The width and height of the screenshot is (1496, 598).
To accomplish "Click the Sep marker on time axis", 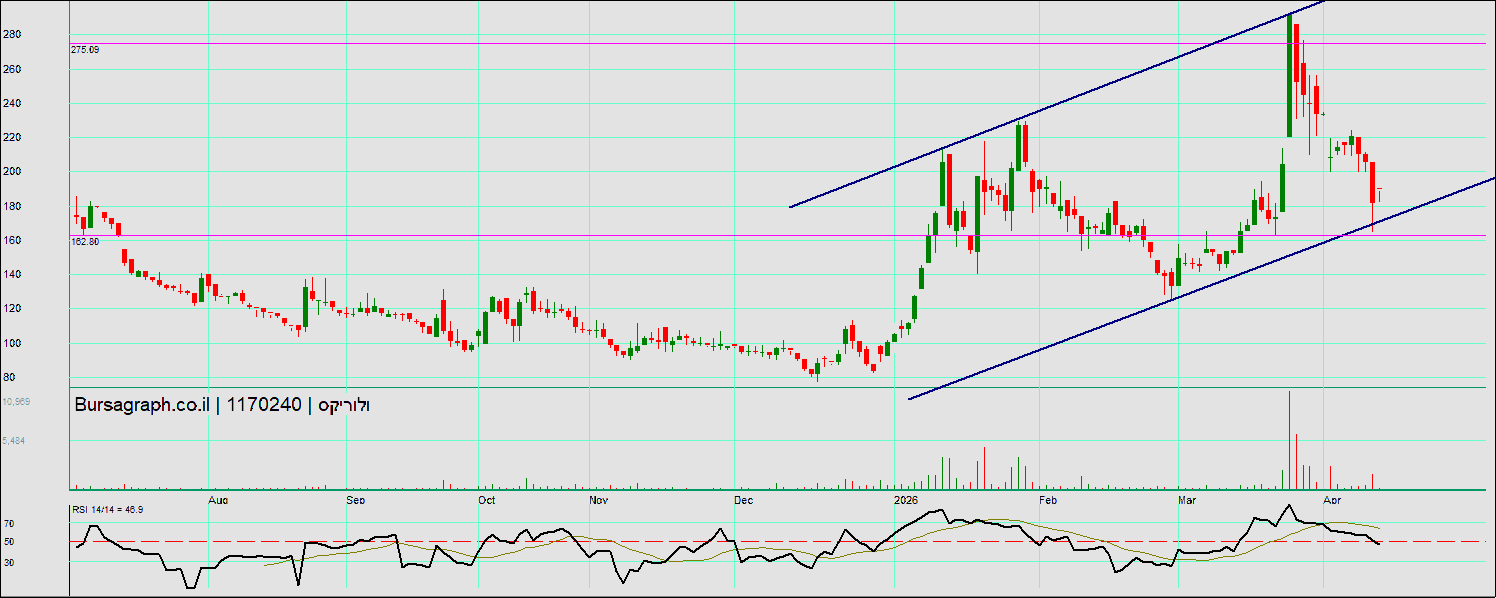I will coord(355,498).
